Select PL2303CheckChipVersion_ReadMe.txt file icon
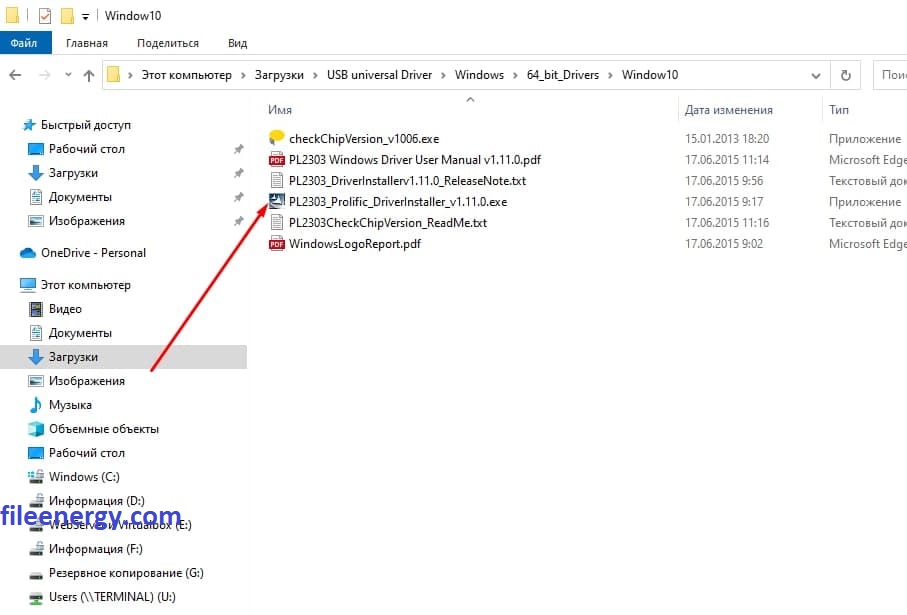Viewport: 907px width, 615px height. [x=276, y=222]
